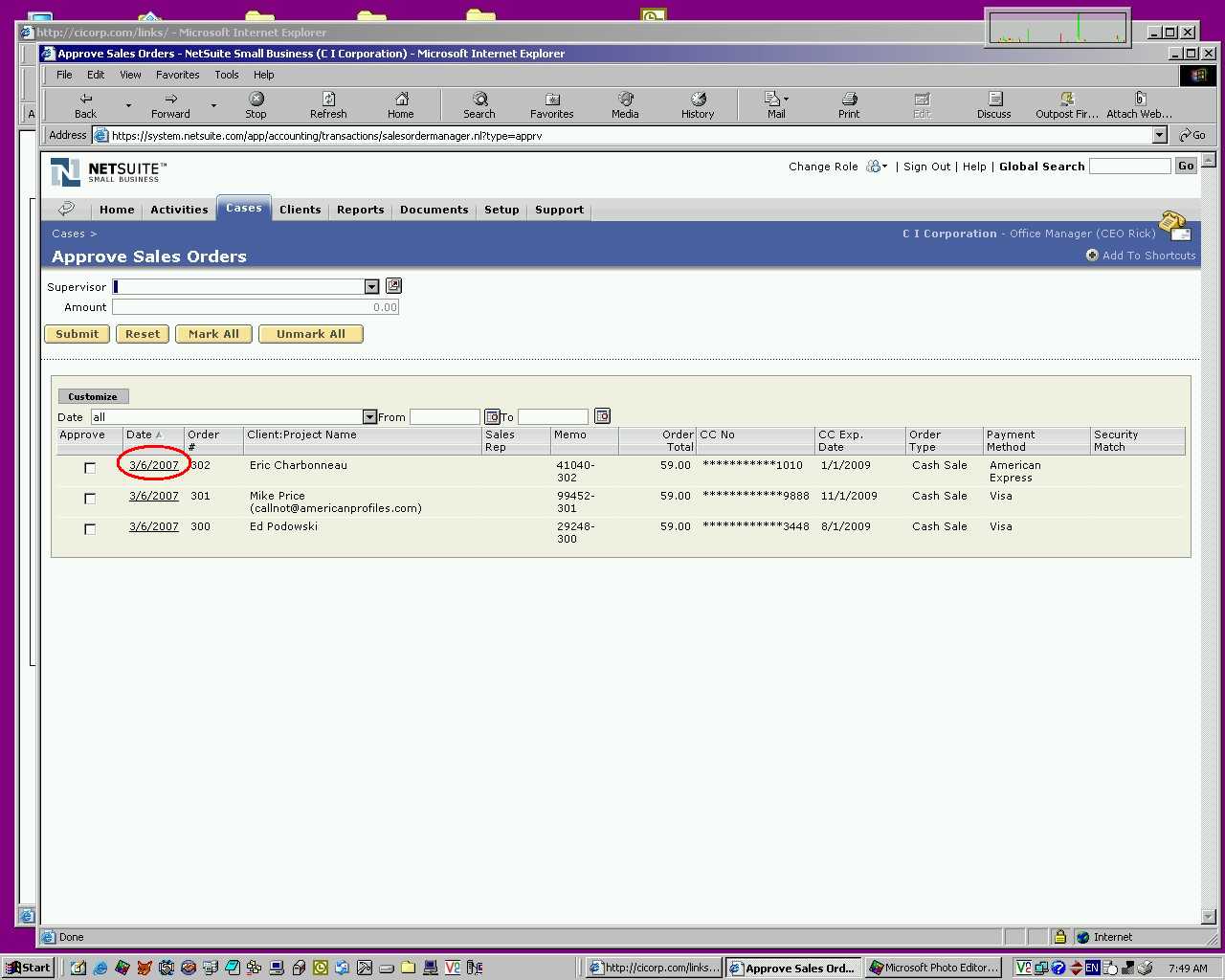Expand the Supervisor dropdown list
Image resolution: width=1225 pixels, height=980 pixels.
click(371, 287)
